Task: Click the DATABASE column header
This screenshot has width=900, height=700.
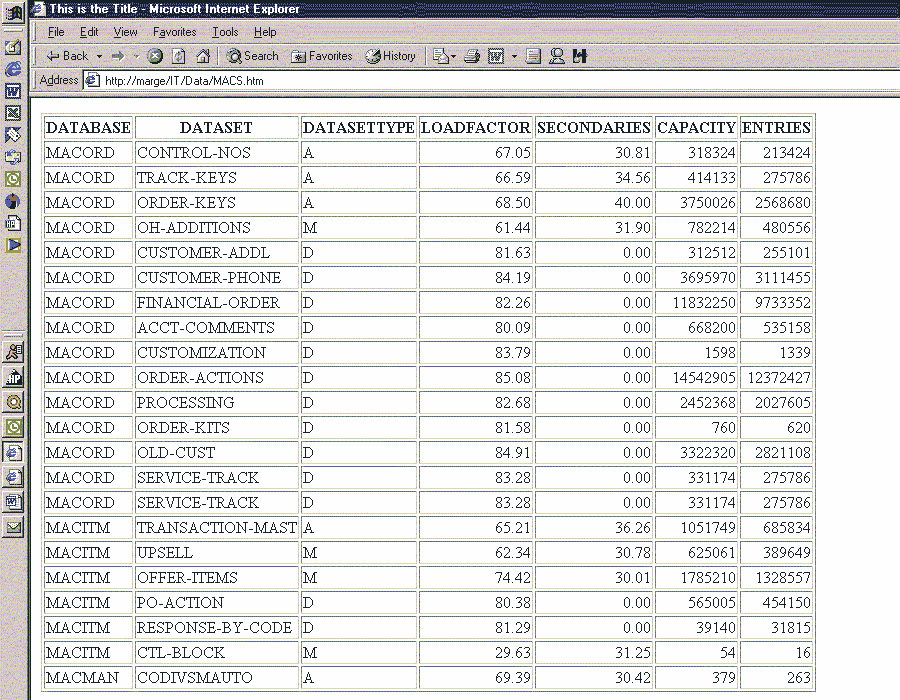Action: click(x=88, y=127)
